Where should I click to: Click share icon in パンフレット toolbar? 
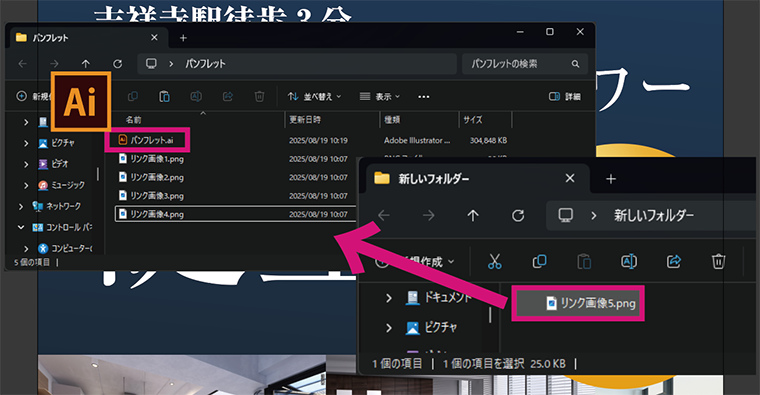tap(228, 96)
